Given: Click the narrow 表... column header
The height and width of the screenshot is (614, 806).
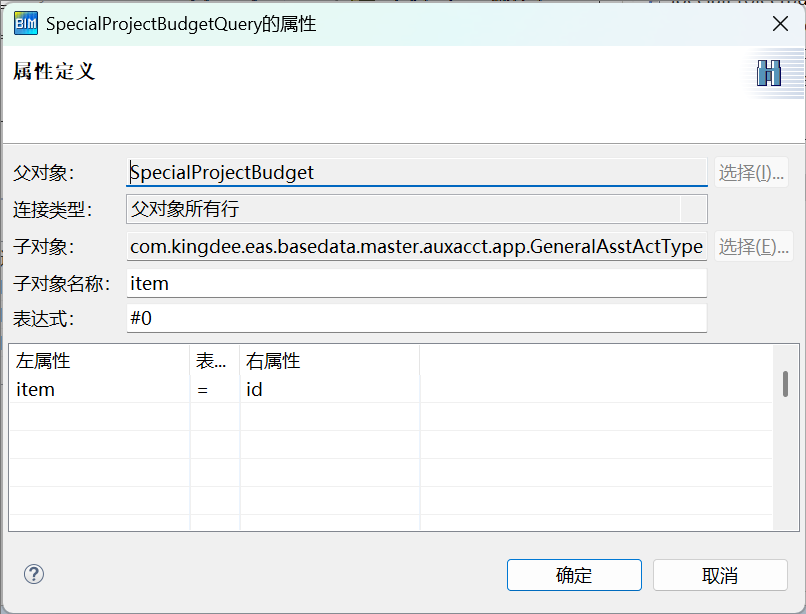Looking at the screenshot, I should click(214, 361).
